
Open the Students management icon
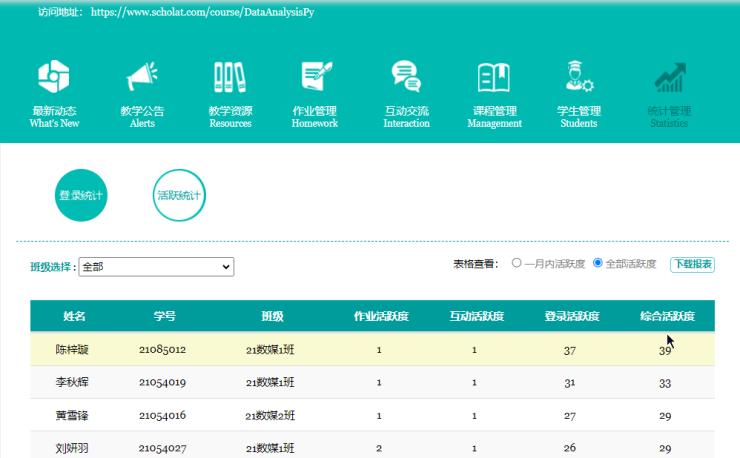tap(579, 77)
